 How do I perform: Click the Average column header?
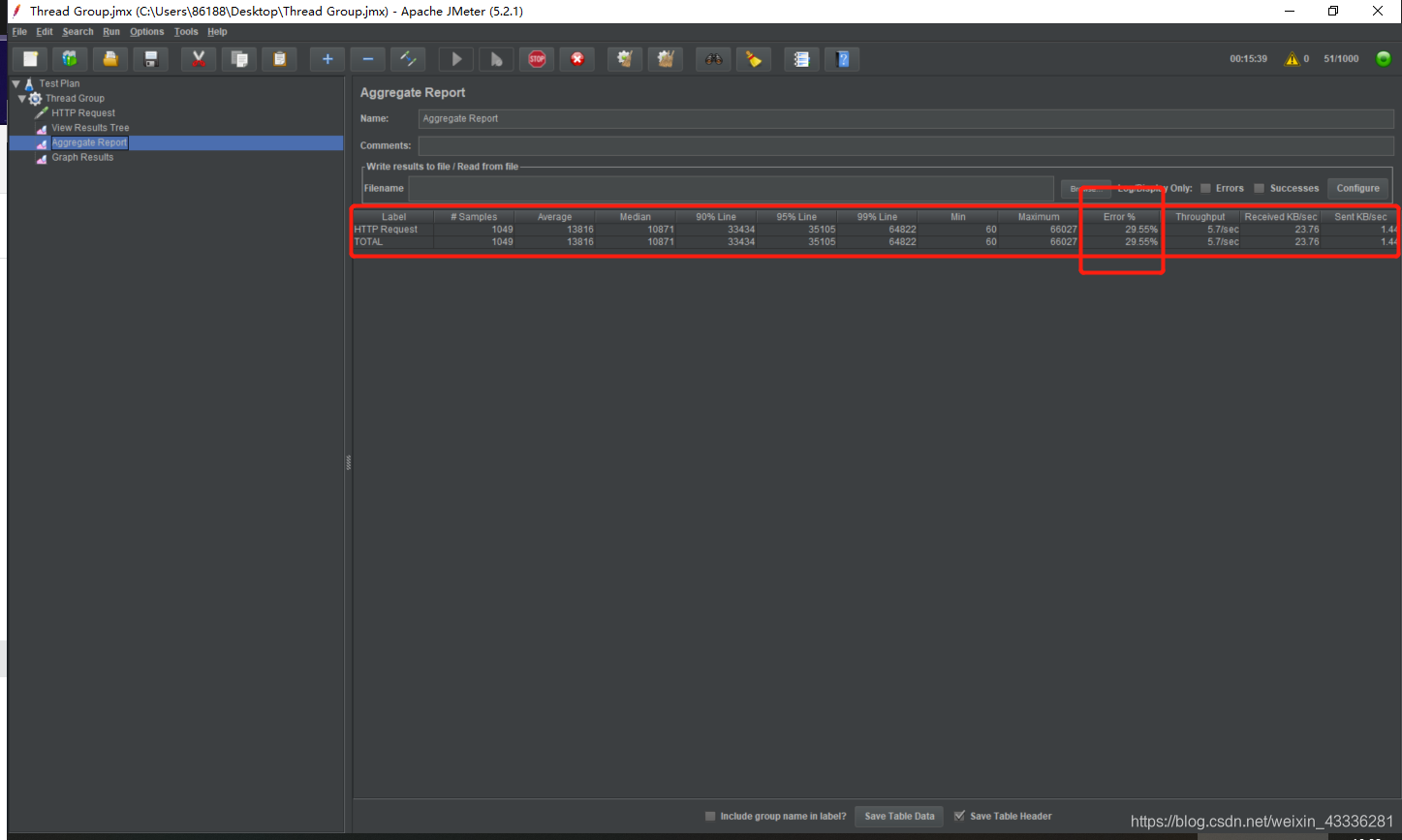point(554,217)
